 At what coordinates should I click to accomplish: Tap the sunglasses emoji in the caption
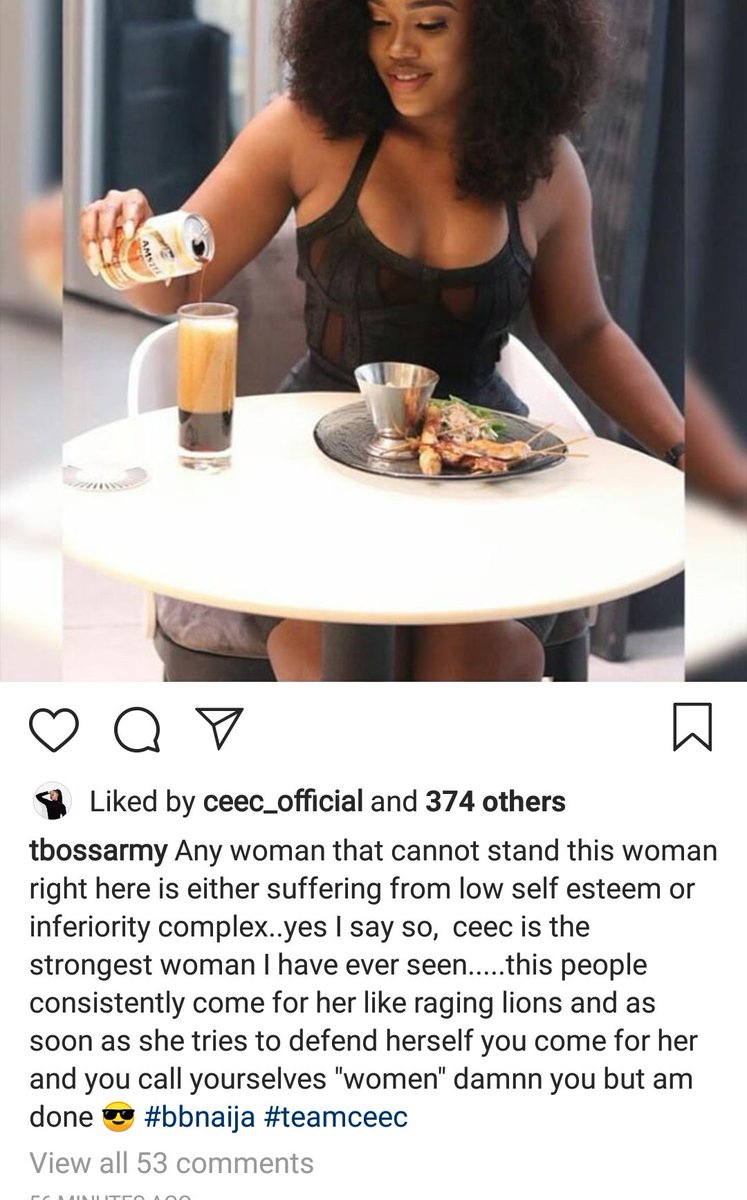coord(118,1117)
